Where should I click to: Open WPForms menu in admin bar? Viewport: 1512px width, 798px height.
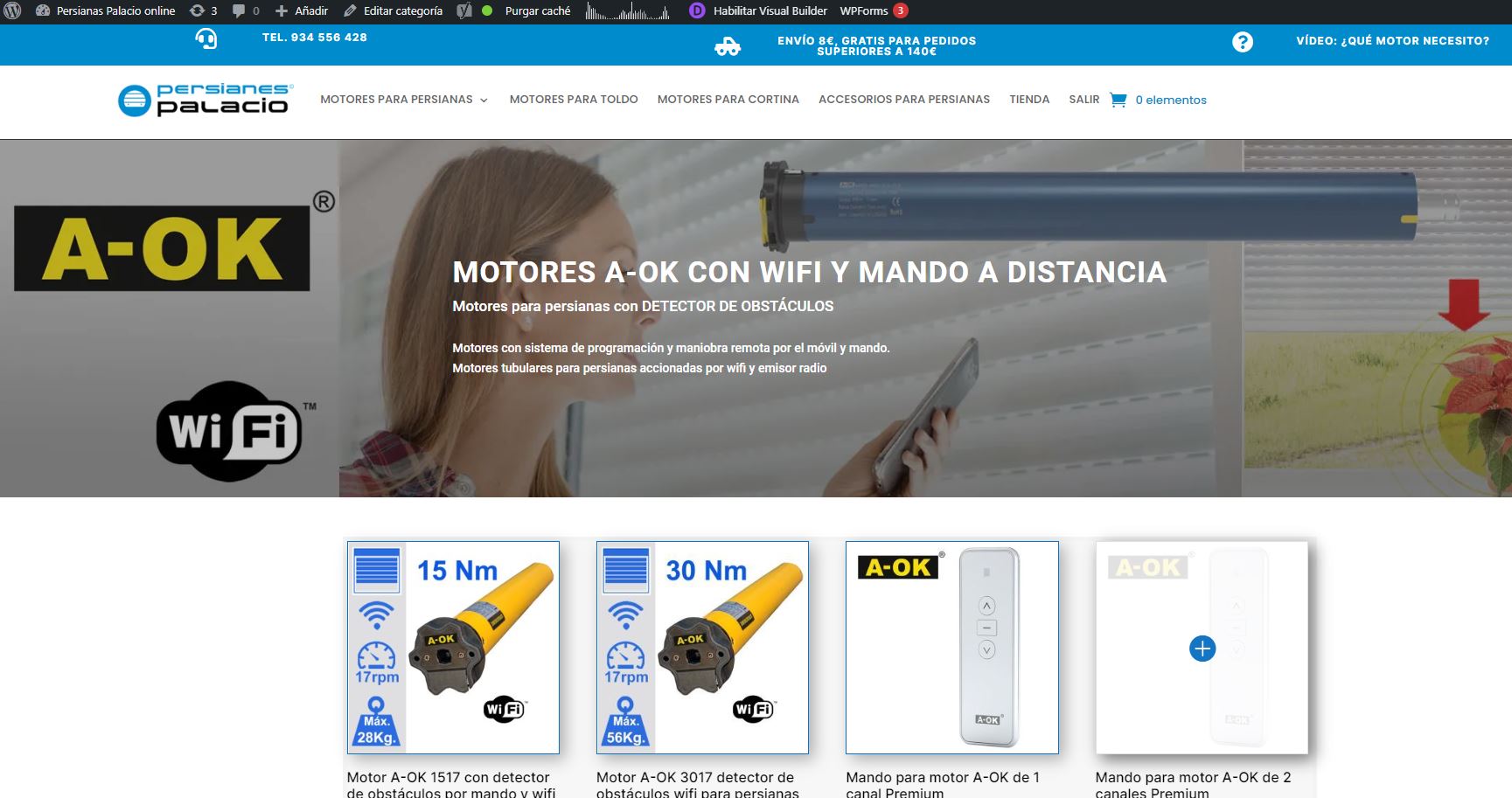coord(864,11)
